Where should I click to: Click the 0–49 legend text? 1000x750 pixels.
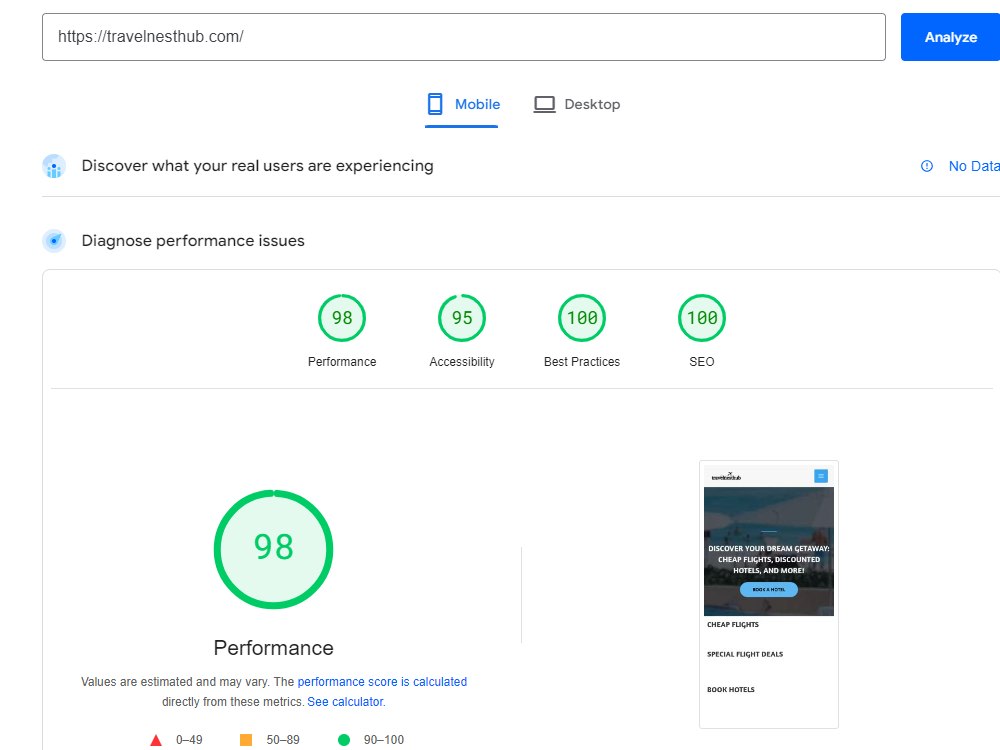pyautogui.click(x=189, y=740)
